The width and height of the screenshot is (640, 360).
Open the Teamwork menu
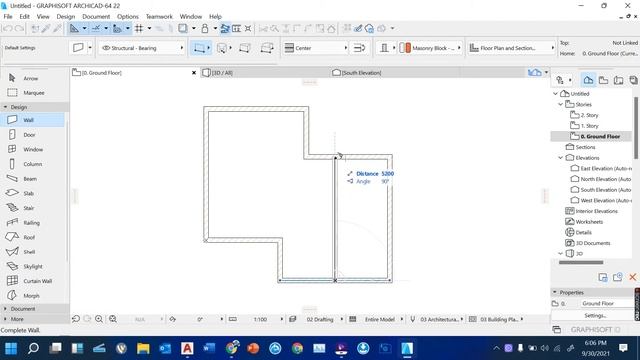[159, 16]
